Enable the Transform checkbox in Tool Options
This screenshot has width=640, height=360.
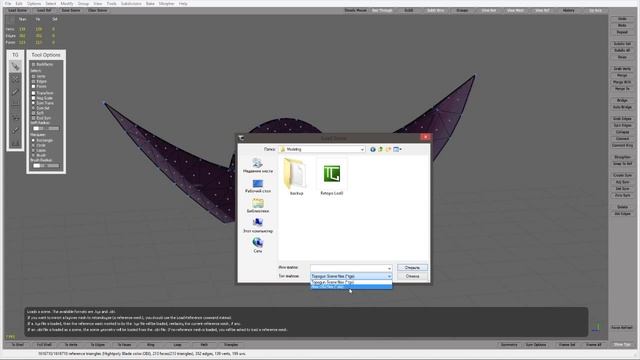33,93
